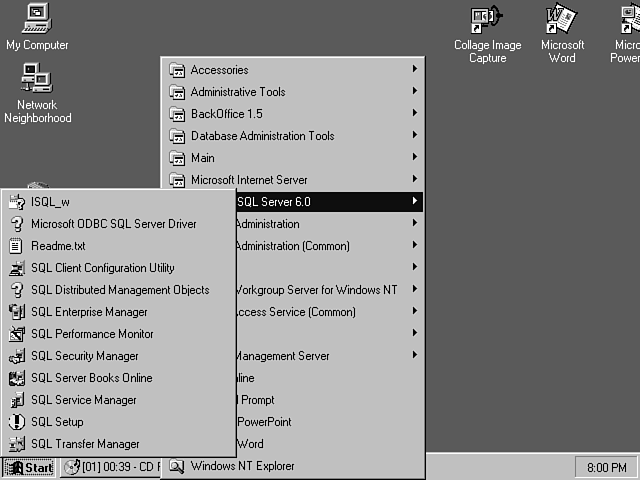Open Microsoft Word desktop shortcut
Viewport: 640px width, 480px height.
562,32
